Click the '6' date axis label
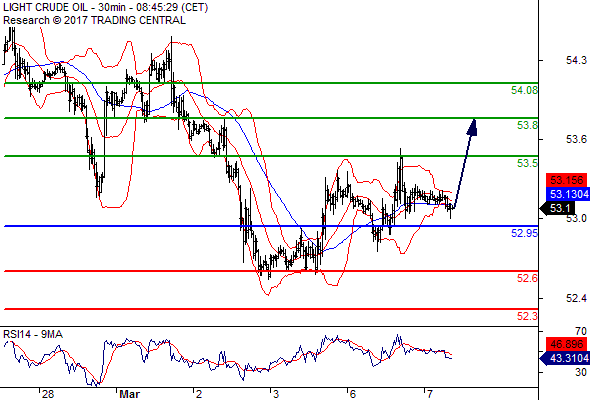The width and height of the screenshot is (590, 400). point(353,394)
